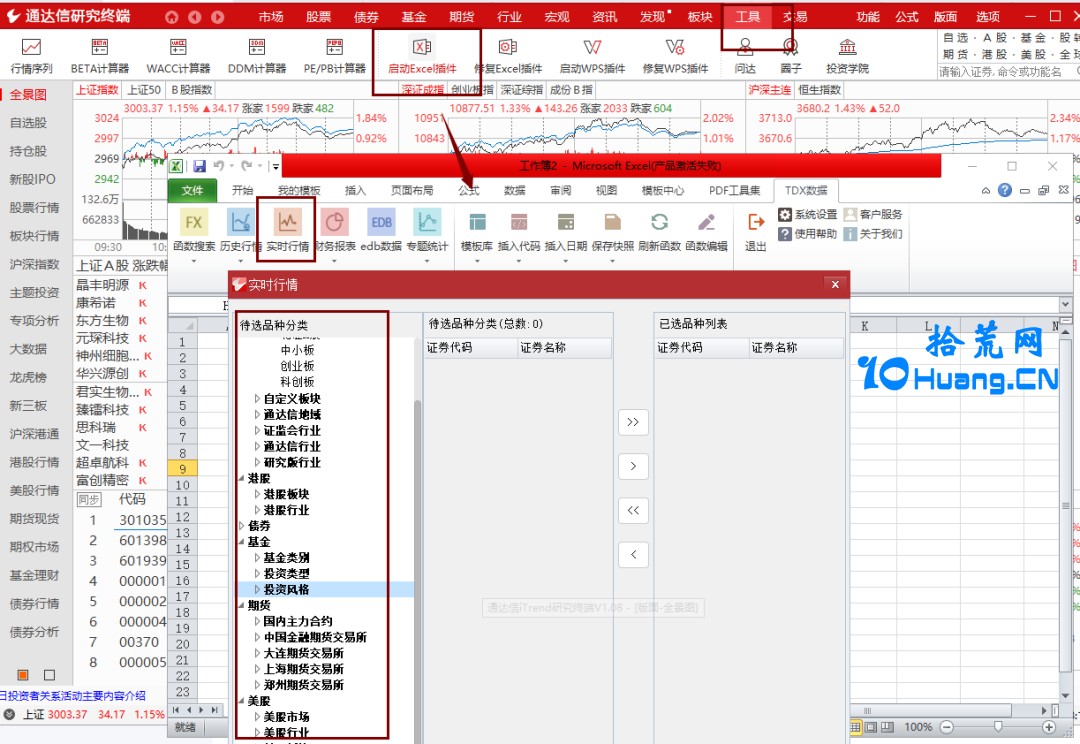This screenshot has width=1080, height=744.
Task: Click the security search input box
Action: coord(1008,72)
